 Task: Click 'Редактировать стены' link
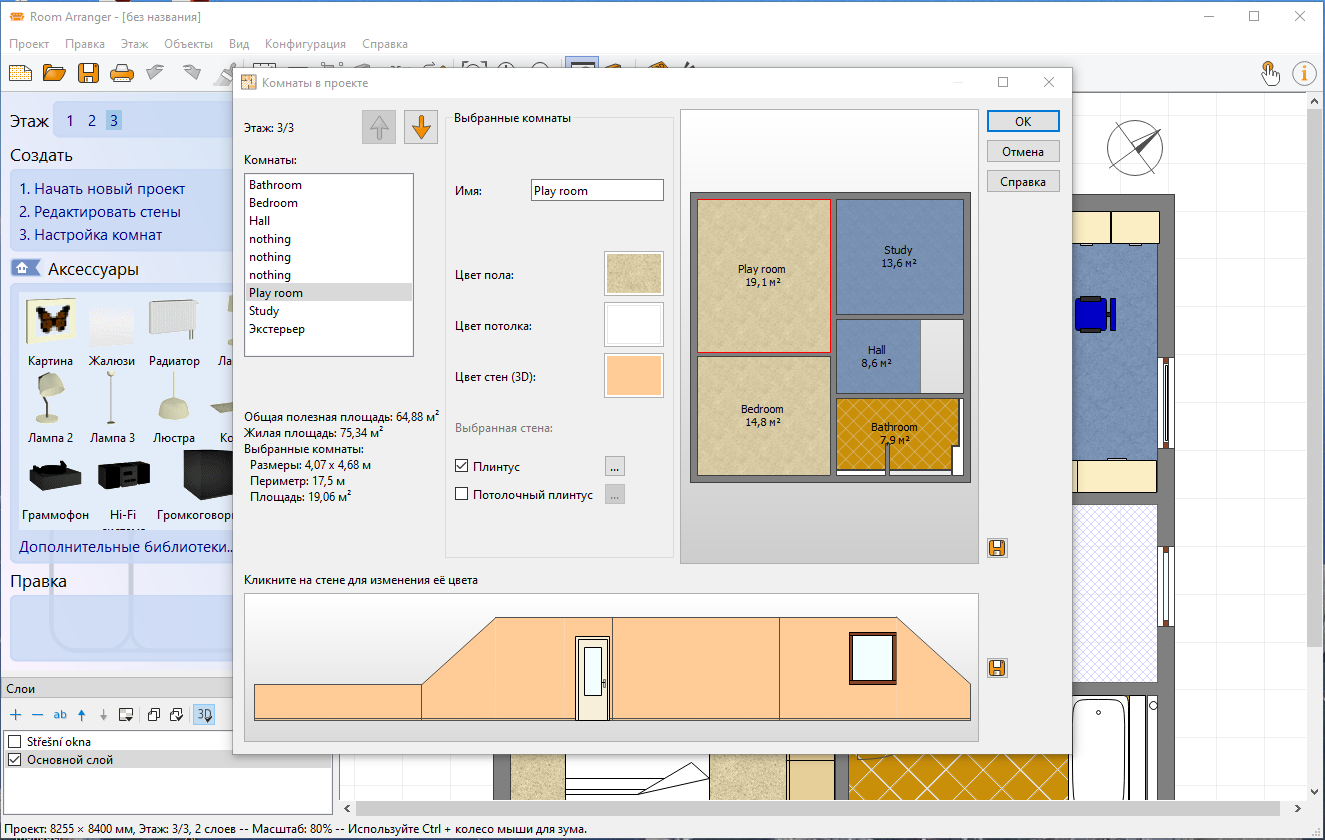[x=100, y=212]
